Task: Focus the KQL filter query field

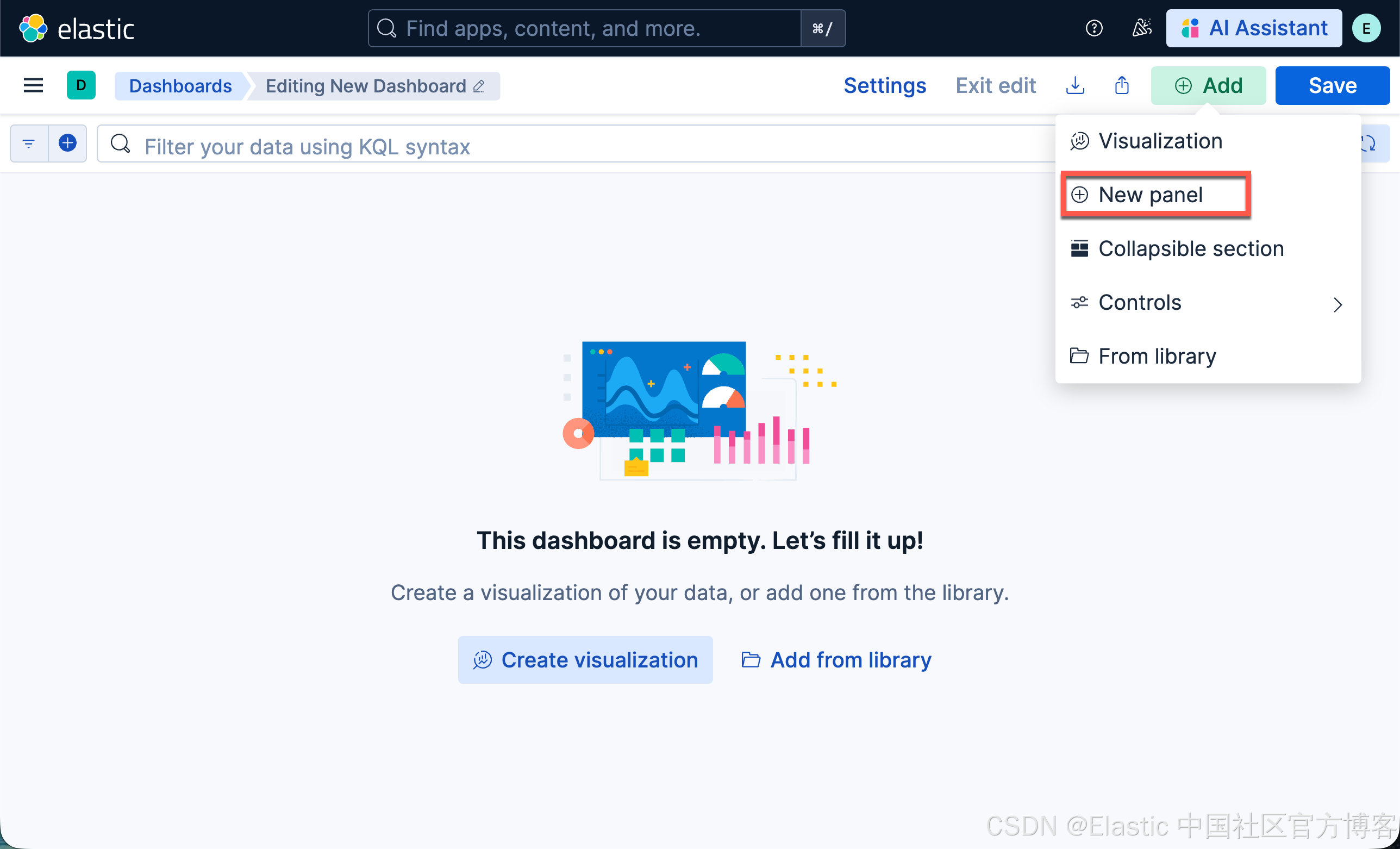Action: point(568,146)
